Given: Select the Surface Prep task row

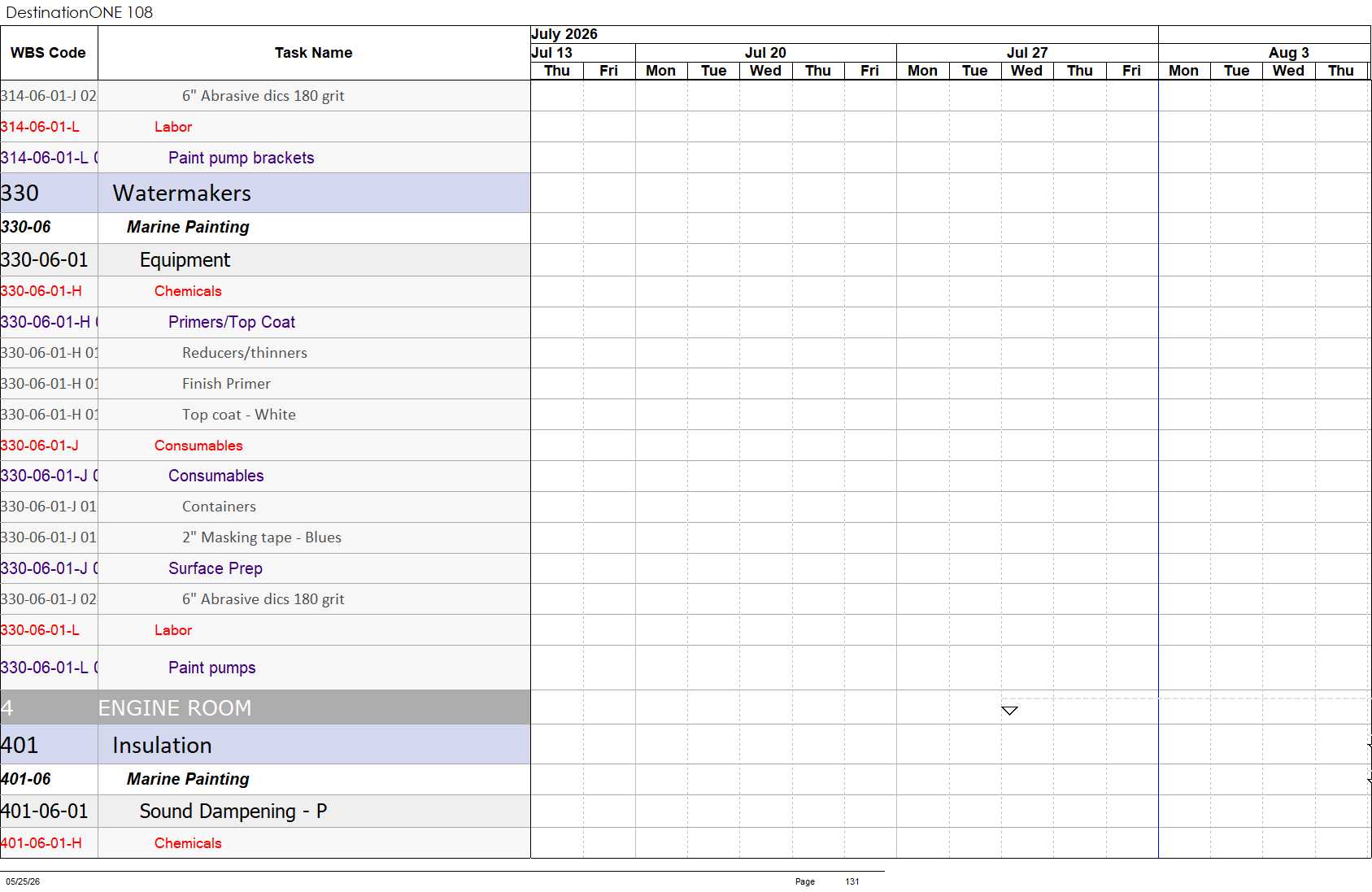Looking at the screenshot, I should [x=265, y=568].
